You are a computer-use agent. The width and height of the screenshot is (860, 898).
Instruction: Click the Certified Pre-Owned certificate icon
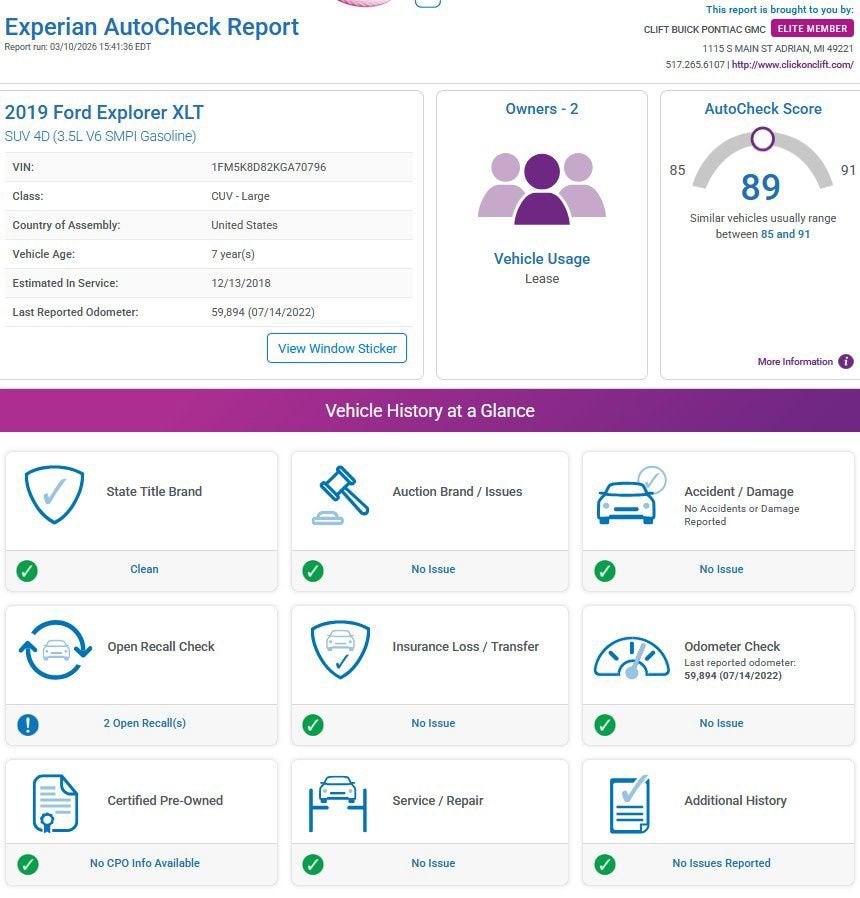55,802
